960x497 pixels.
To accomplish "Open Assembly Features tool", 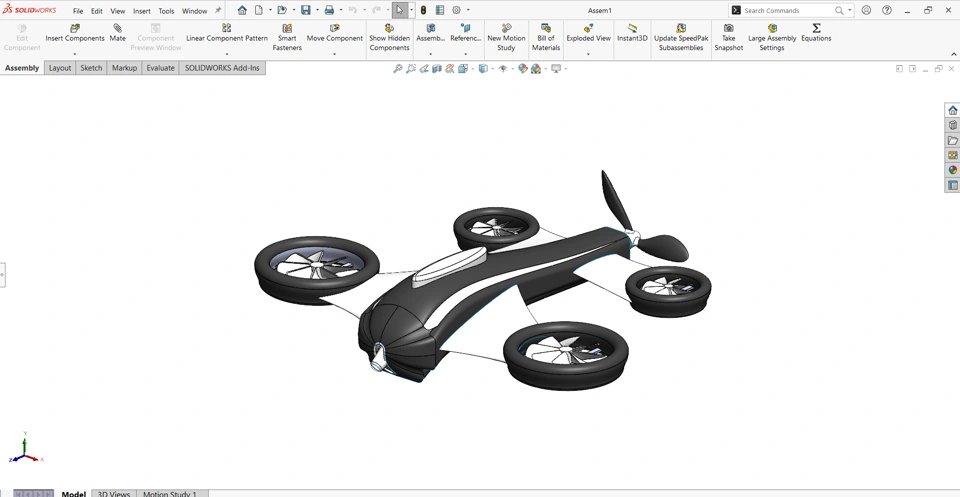I will click(430, 33).
